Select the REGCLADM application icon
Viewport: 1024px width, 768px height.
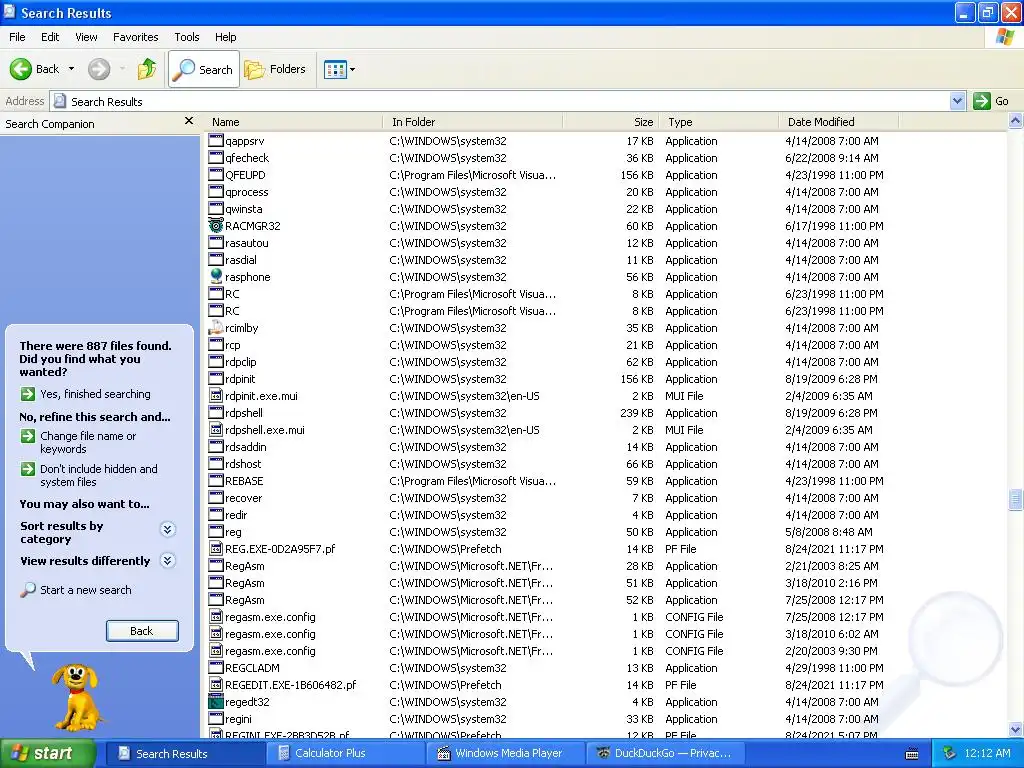tap(216, 667)
